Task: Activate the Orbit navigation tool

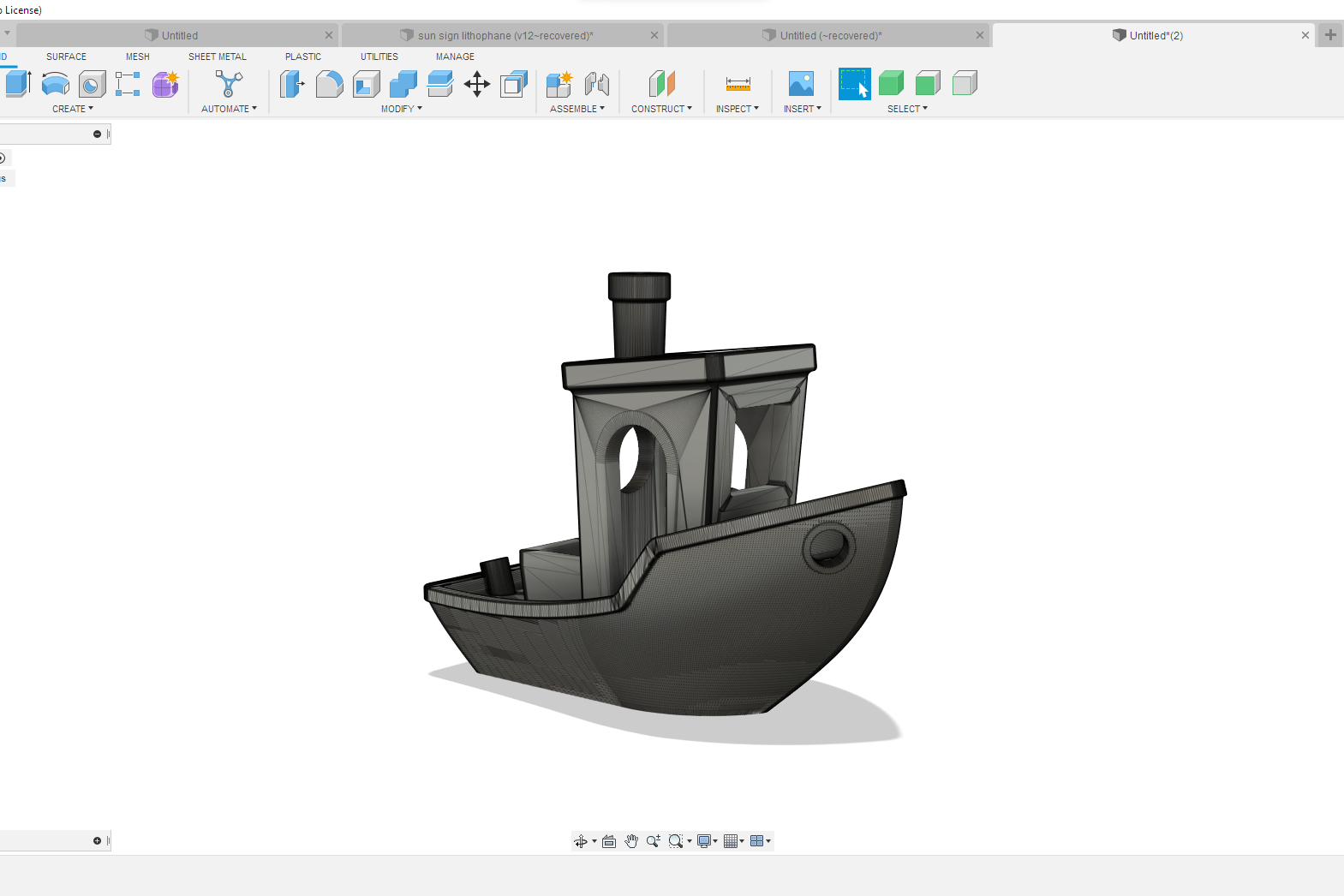Action: tap(581, 841)
